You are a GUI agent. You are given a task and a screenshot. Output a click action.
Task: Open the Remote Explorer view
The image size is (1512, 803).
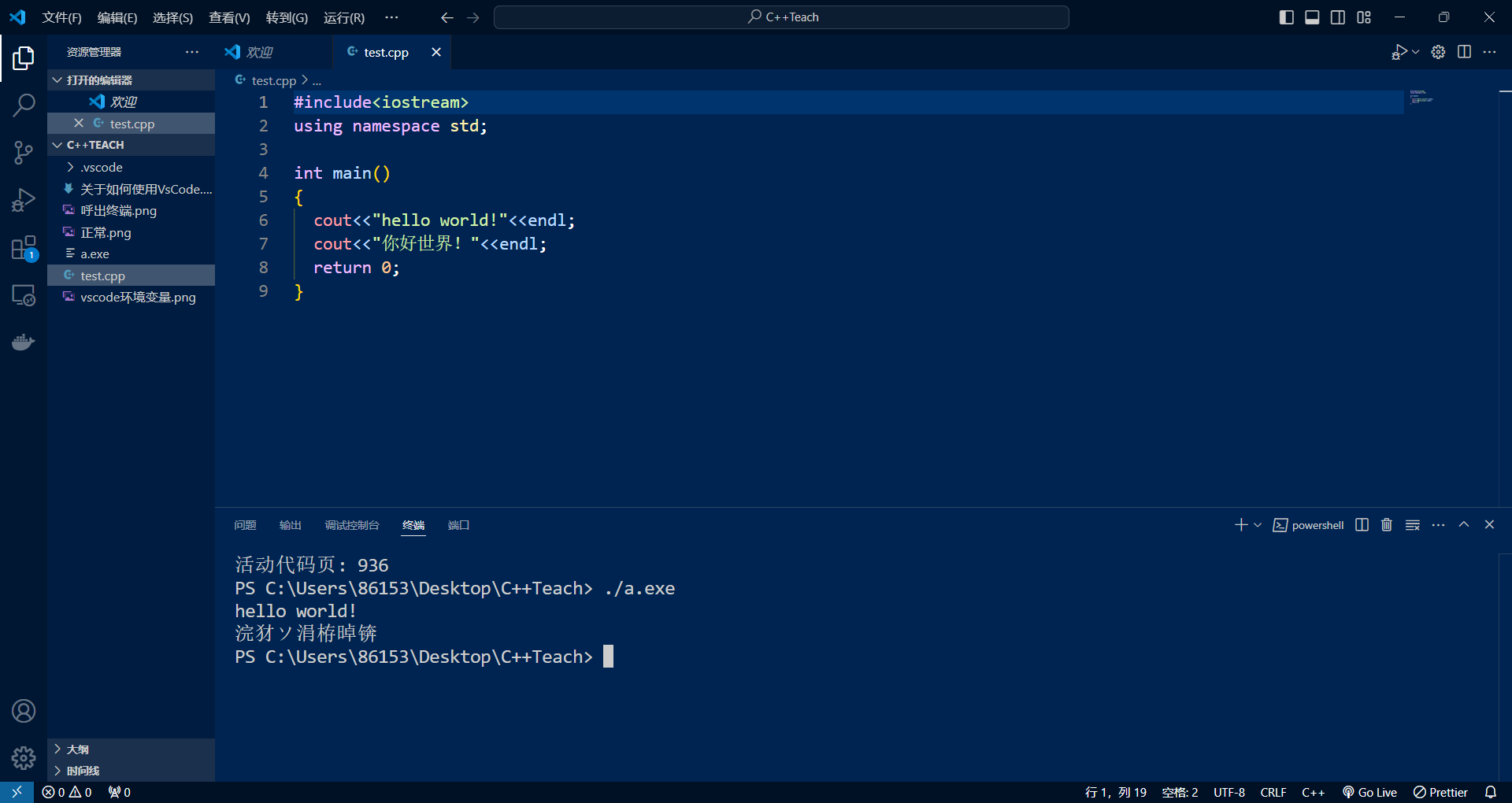[x=24, y=295]
